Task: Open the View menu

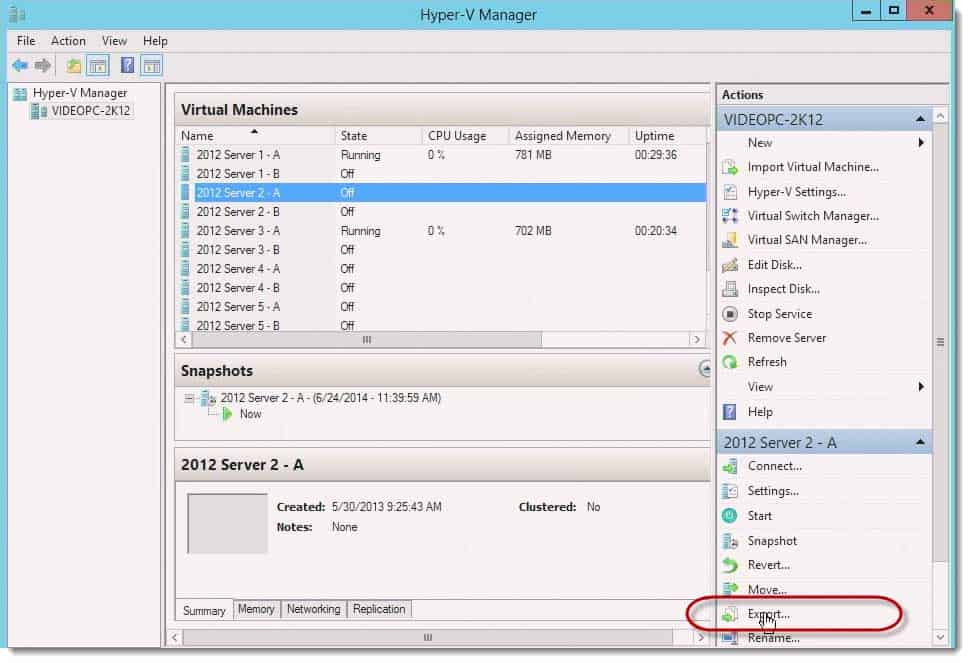Action: [x=114, y=41]
